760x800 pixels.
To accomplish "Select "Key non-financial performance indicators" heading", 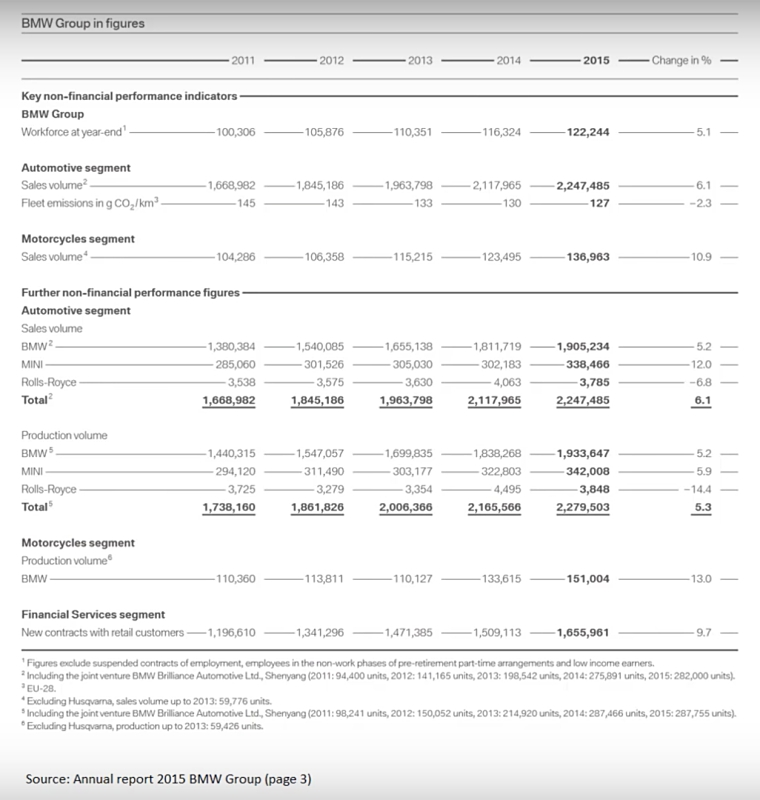I will pyautogui.click(x=129, y=96).
